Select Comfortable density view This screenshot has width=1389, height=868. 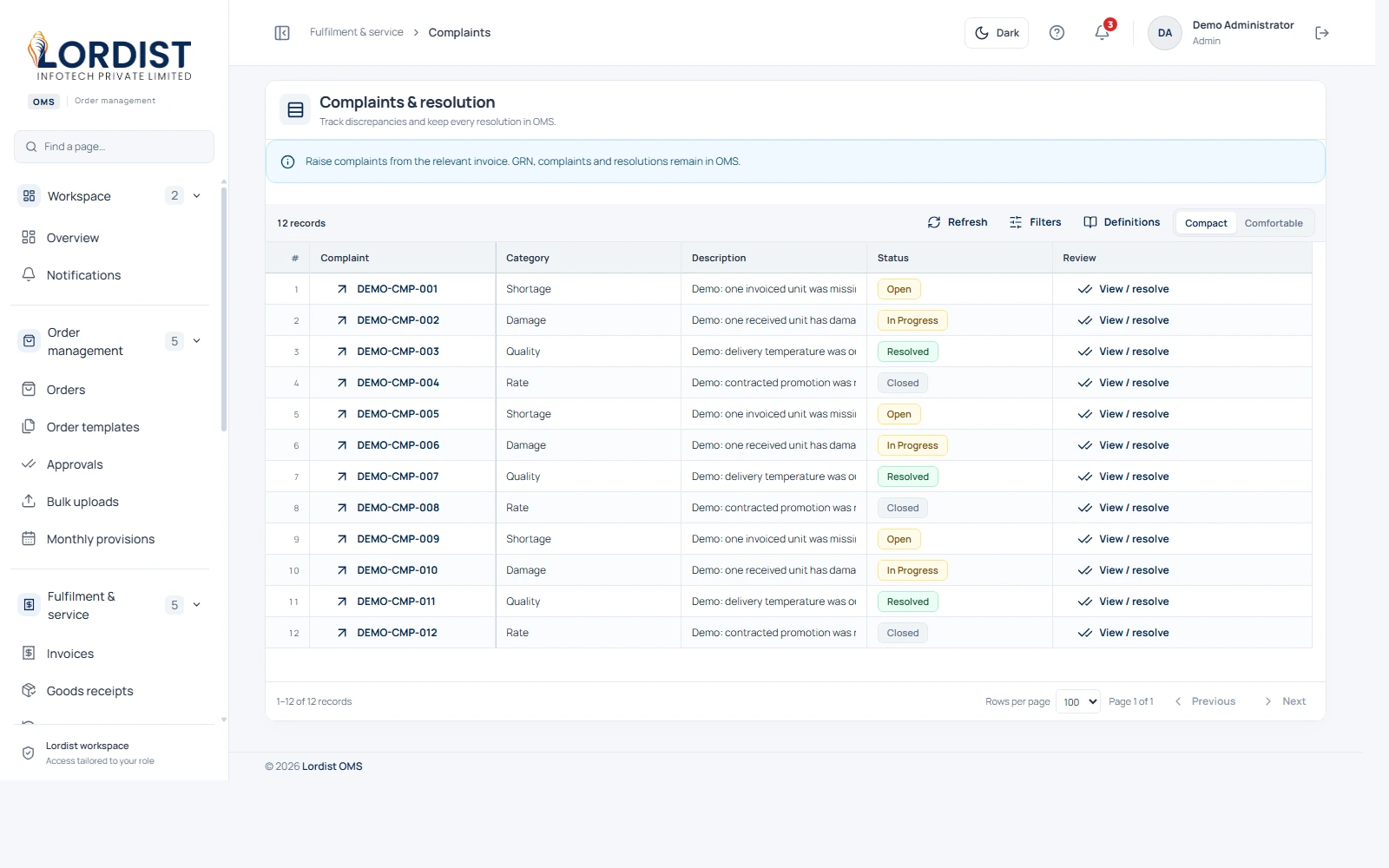pyautogui.click(x=1274, y=223)
